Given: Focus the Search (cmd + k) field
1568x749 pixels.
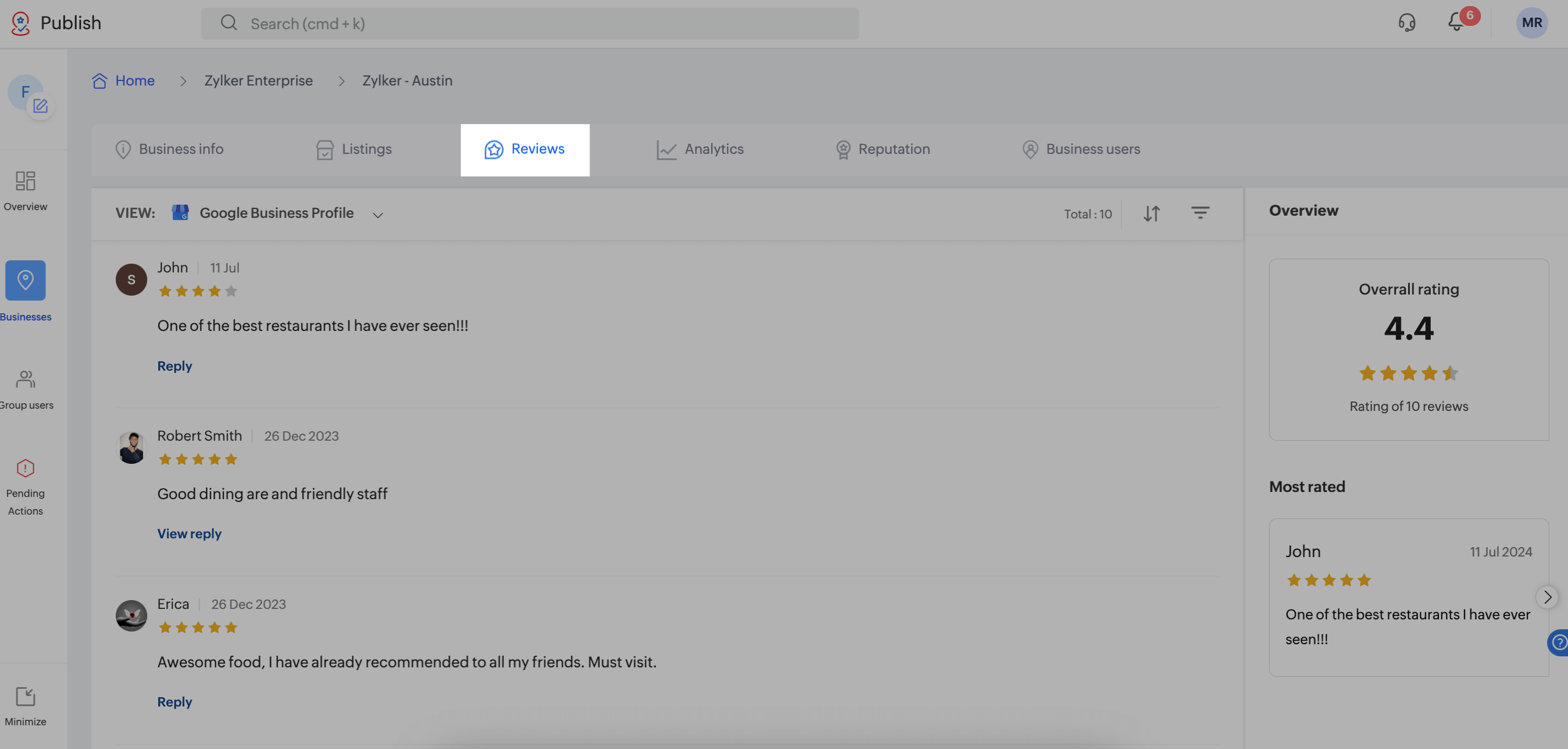Looking at the screenshot, I should (x=530, y=23).
